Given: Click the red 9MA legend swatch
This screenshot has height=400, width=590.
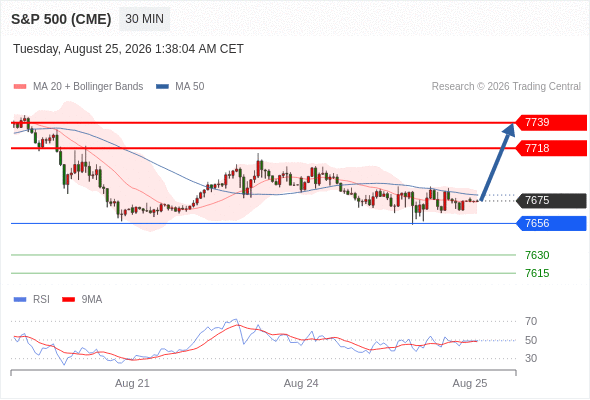Looking at the screenshot, I should (x=68, y=300).
